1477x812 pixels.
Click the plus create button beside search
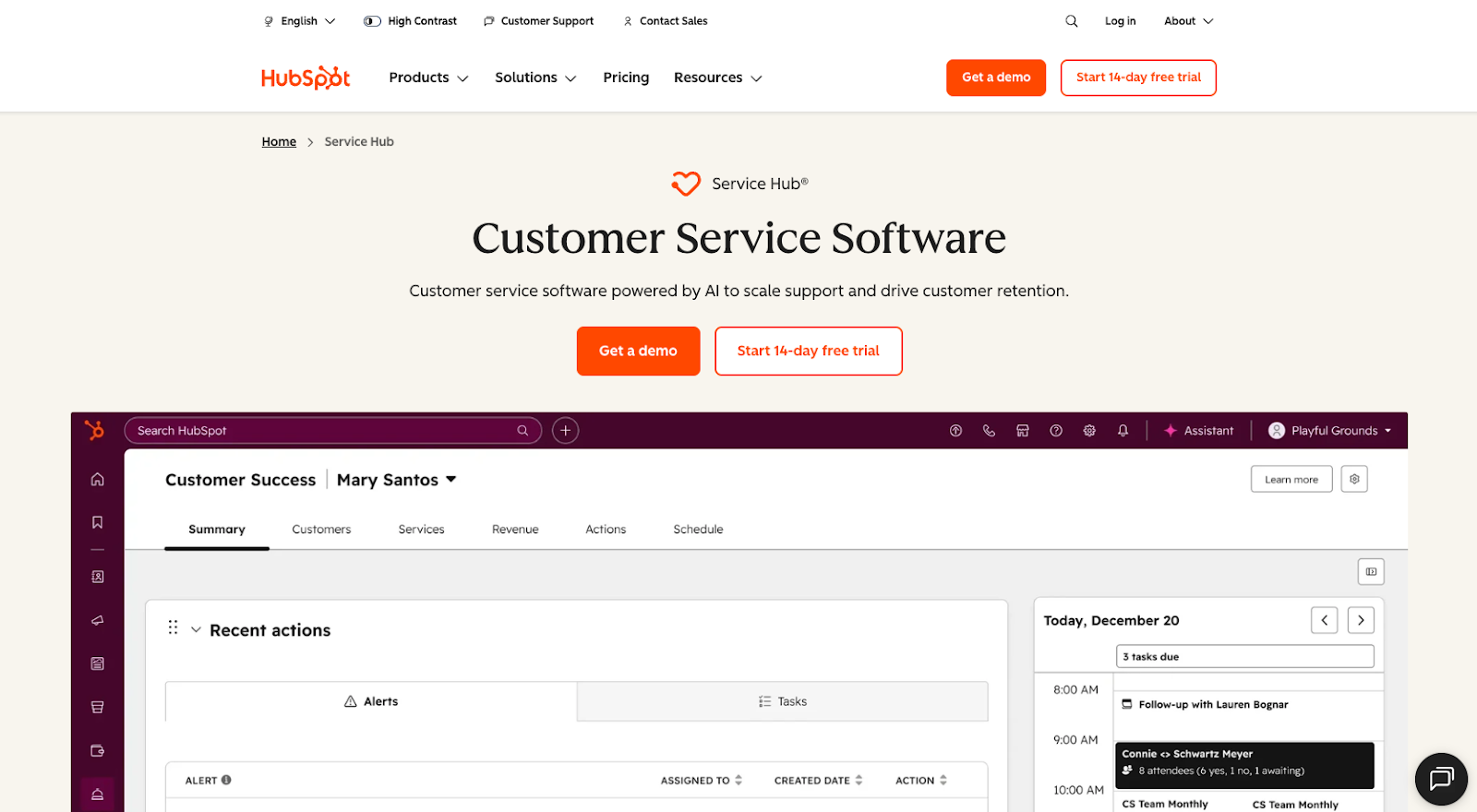tap(565, 431)
